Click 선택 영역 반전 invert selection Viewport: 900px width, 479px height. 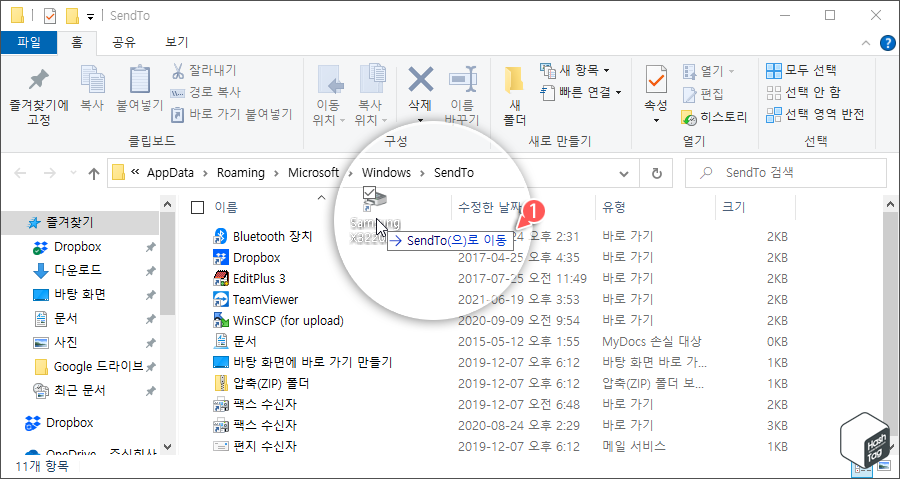[x=815, y=114]
